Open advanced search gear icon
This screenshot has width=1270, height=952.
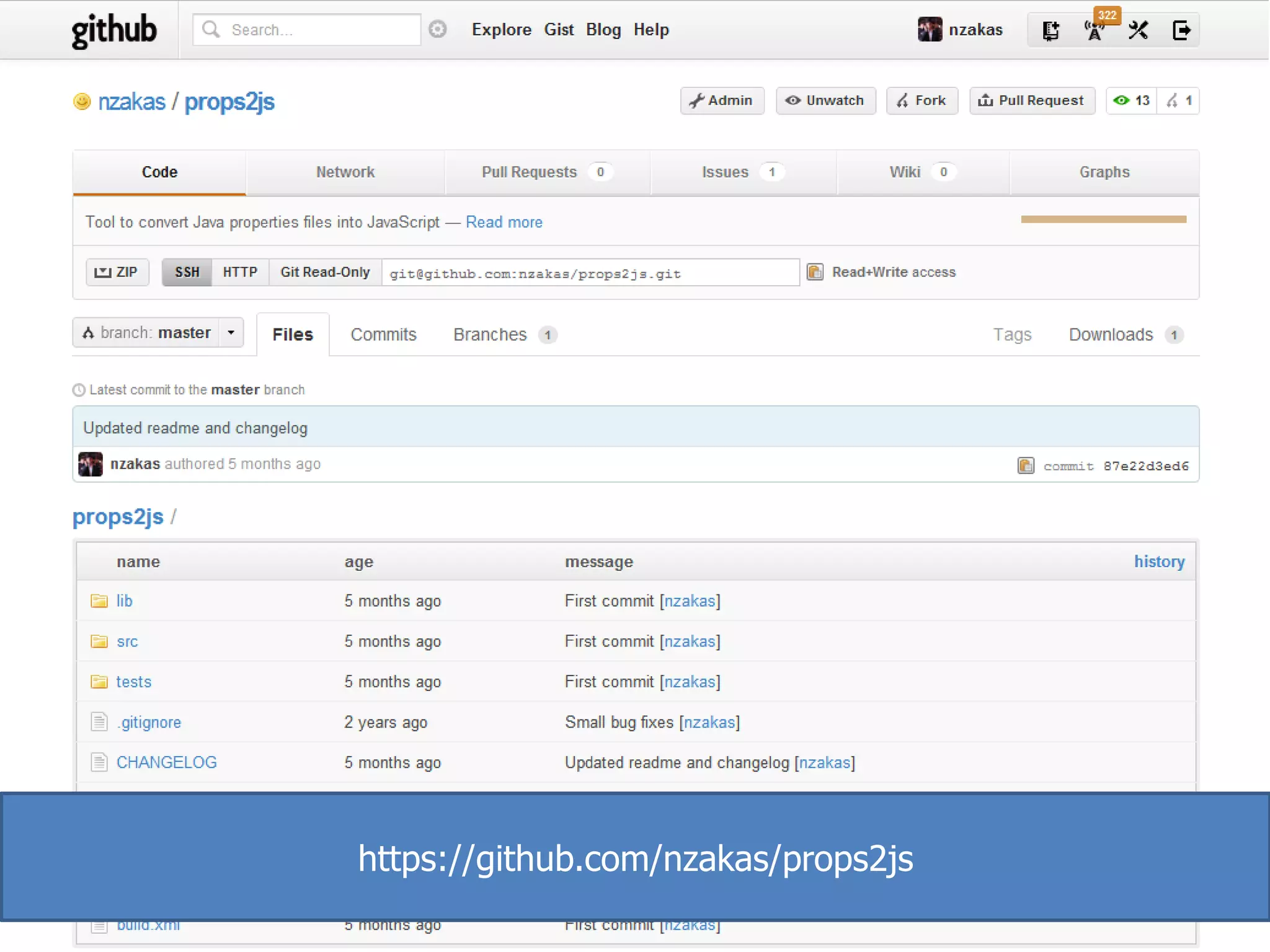tap(438, 29)
